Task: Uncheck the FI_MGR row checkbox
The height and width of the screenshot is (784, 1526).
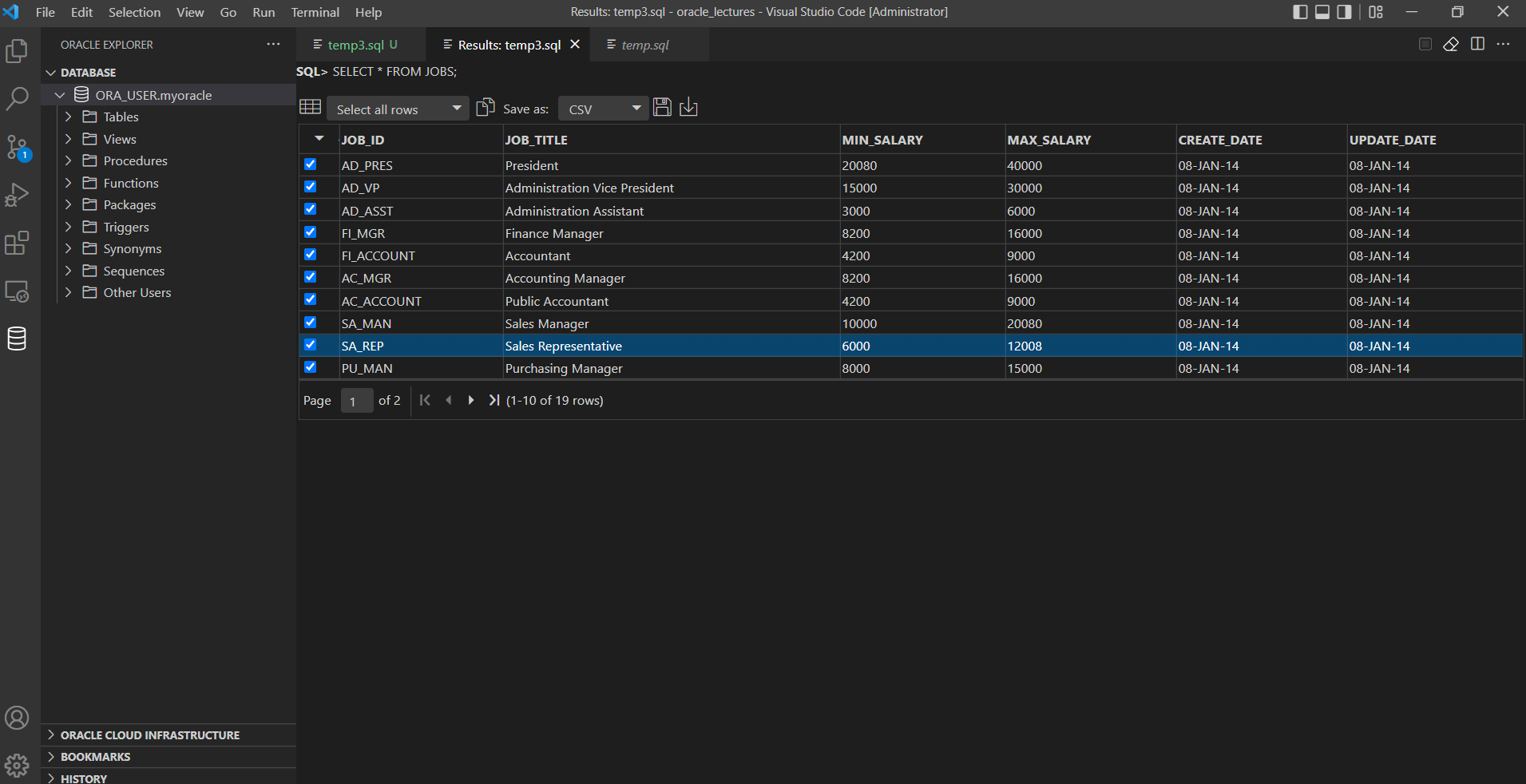Action: 311,232
